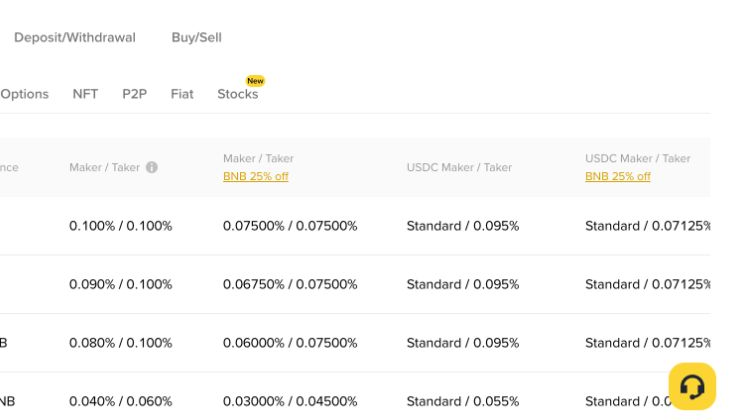Click the Standard / 0.055% cell
750x420 pixels.
pos(463,401)
